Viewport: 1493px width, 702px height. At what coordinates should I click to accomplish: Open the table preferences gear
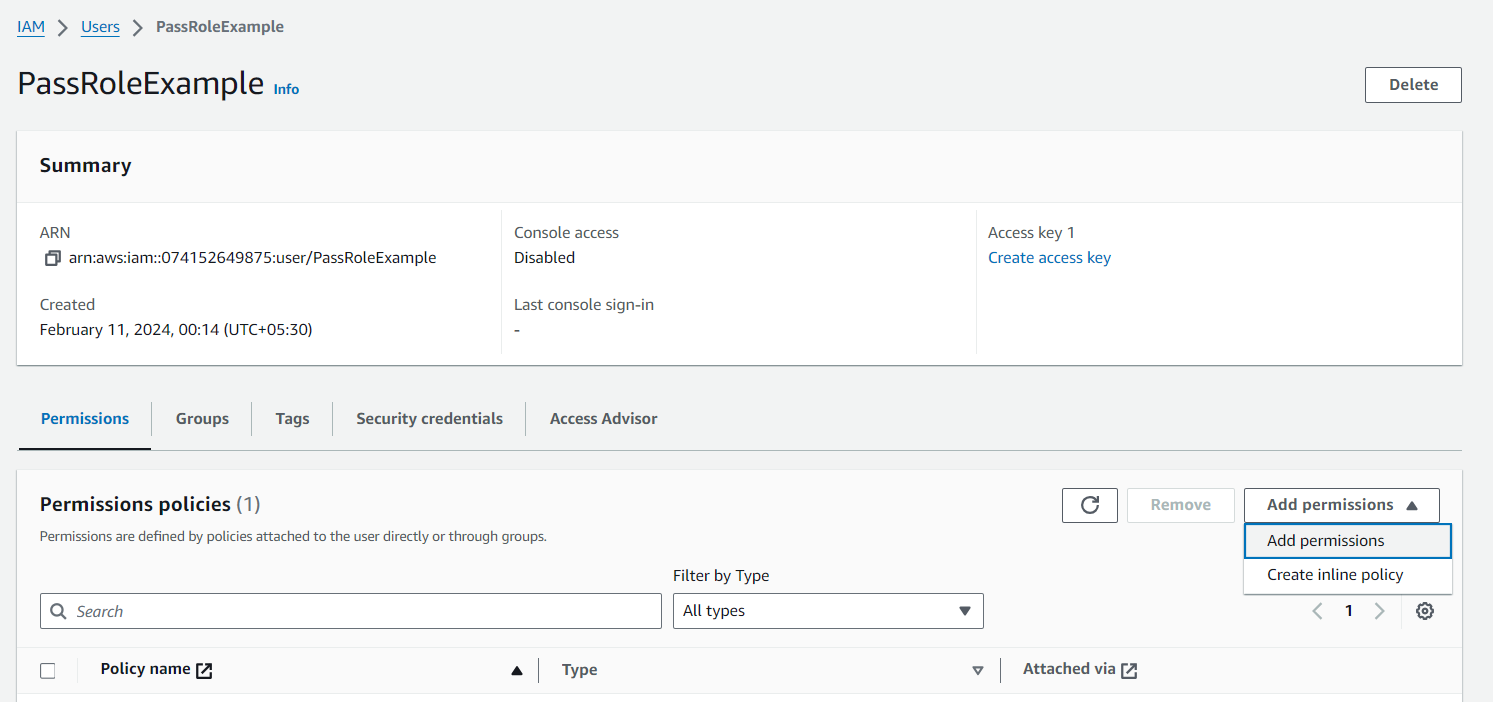click(x=1424, y=610)
